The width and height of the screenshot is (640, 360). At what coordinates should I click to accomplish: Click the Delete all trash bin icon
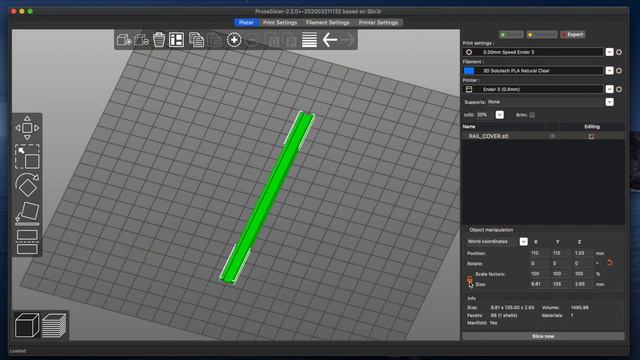[159, 40]
